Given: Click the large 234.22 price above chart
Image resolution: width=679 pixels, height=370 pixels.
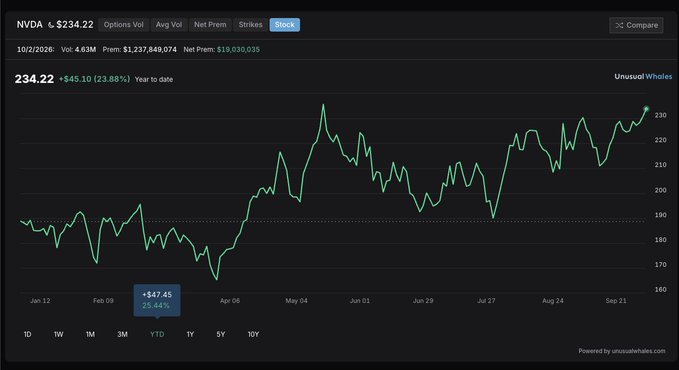Looking at the screenshot, I should tap(34, 79).
